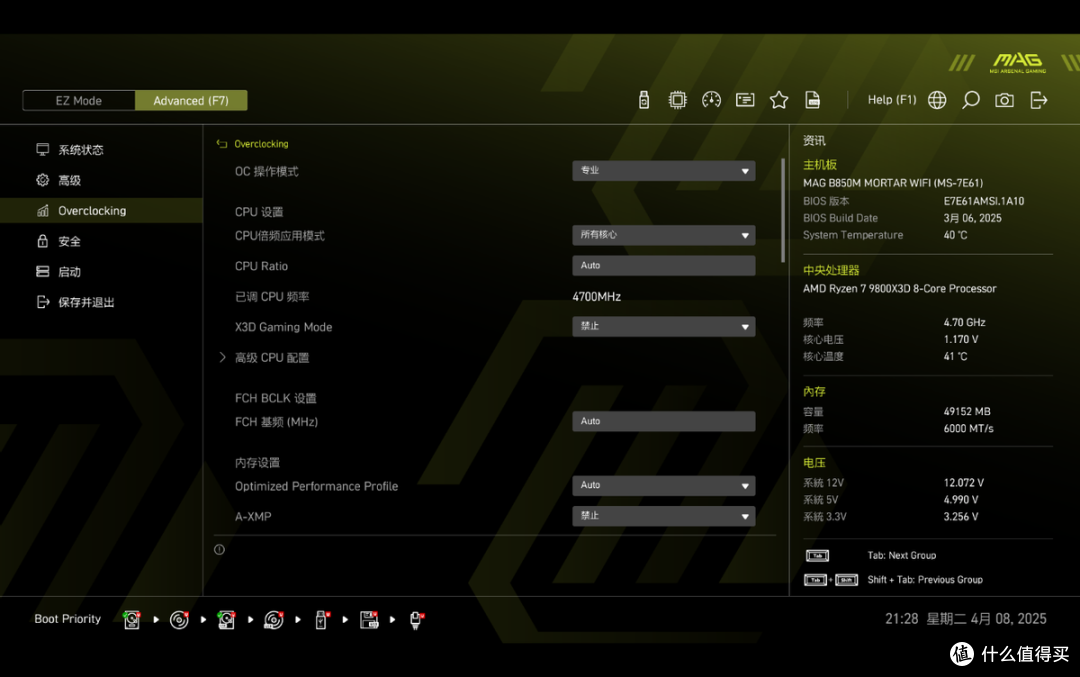
Task: Open the 系统状态 sidebar menu
Action: [x=80, y=150]
